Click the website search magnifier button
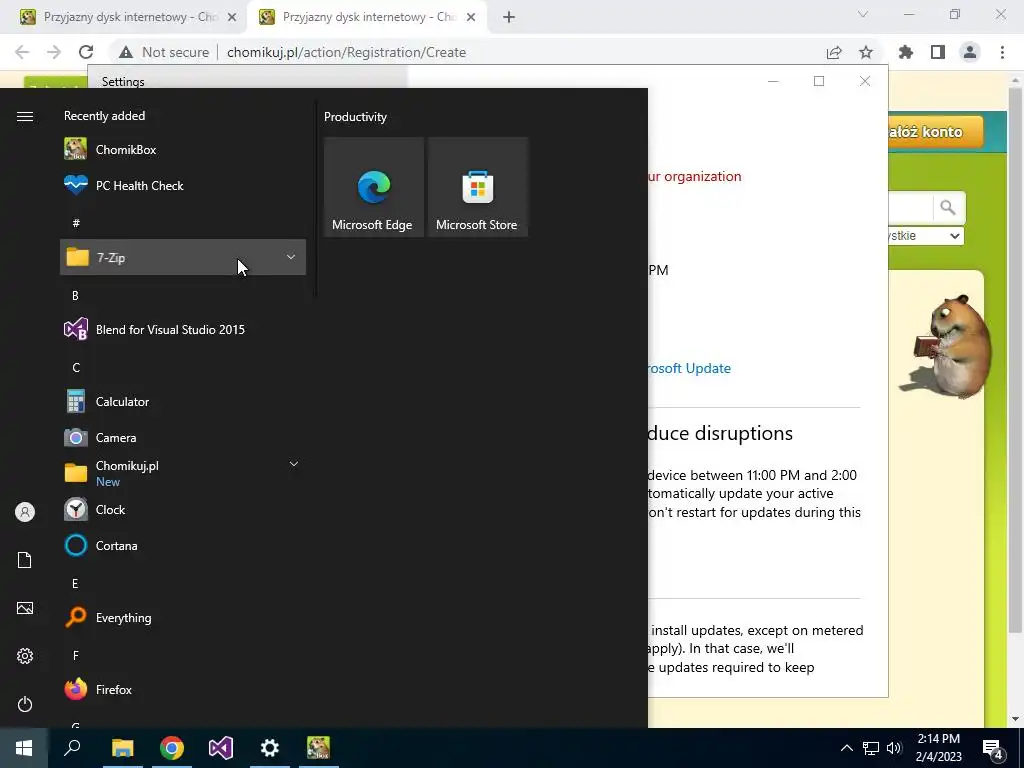1024x768 pixels. [948, 208]
